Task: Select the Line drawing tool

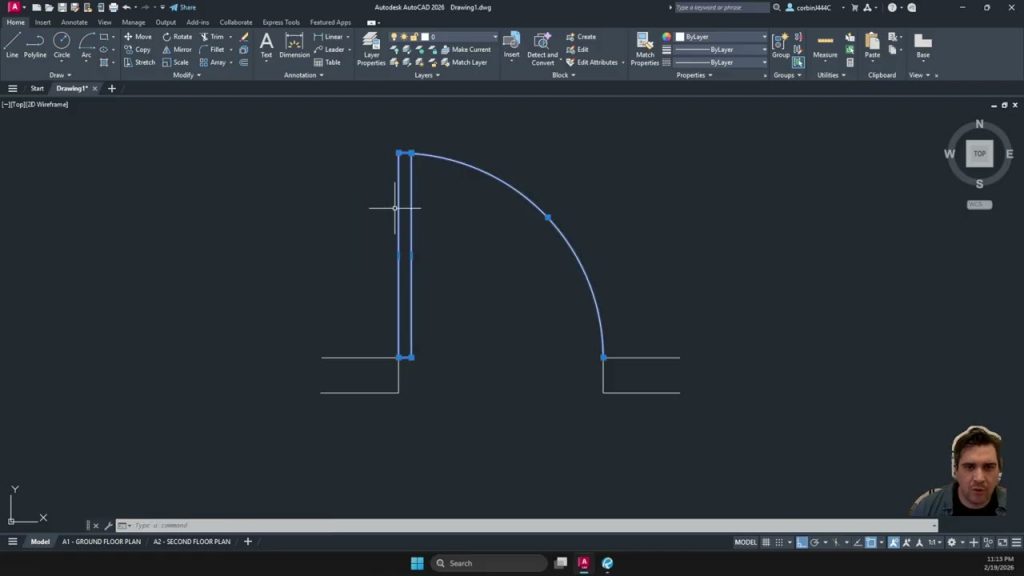Action: (x=12, y=44)
